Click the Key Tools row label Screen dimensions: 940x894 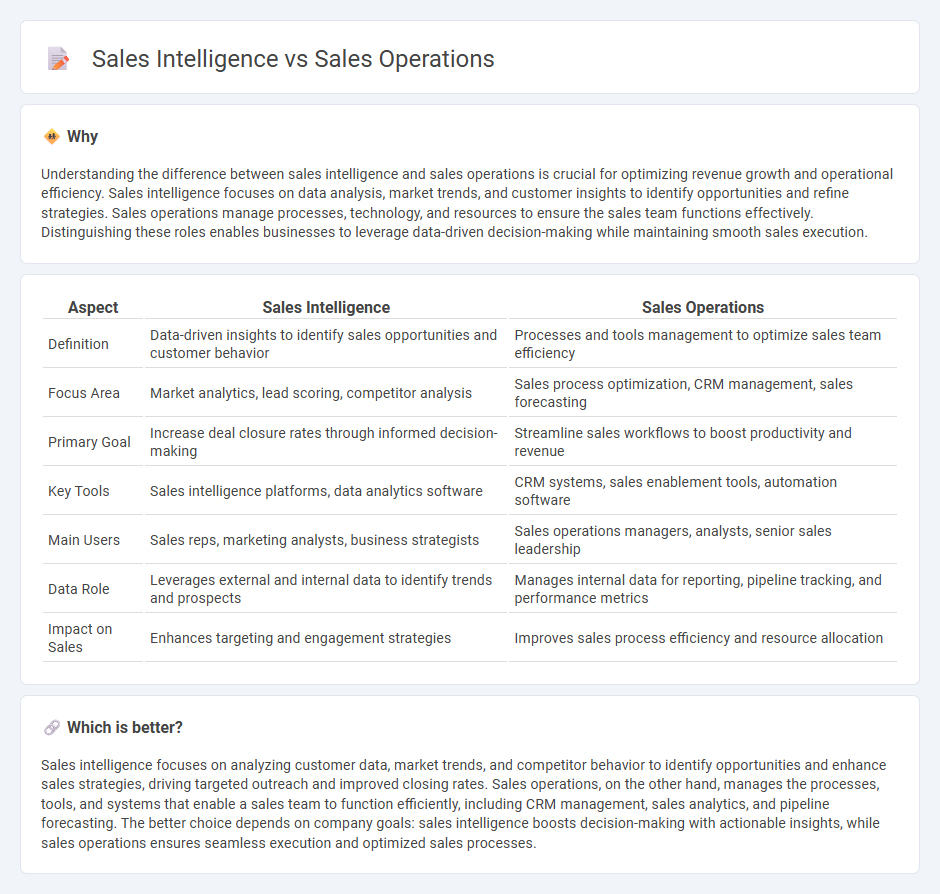79,492
